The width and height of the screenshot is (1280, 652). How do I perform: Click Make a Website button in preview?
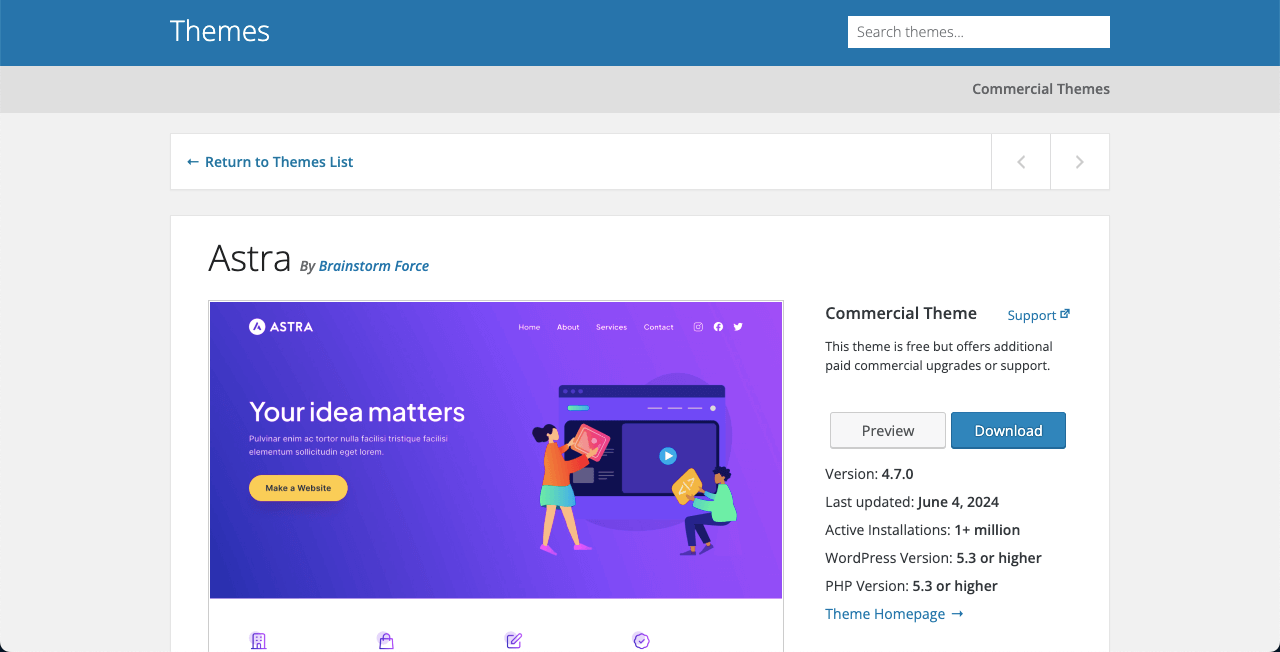point(298,488)
